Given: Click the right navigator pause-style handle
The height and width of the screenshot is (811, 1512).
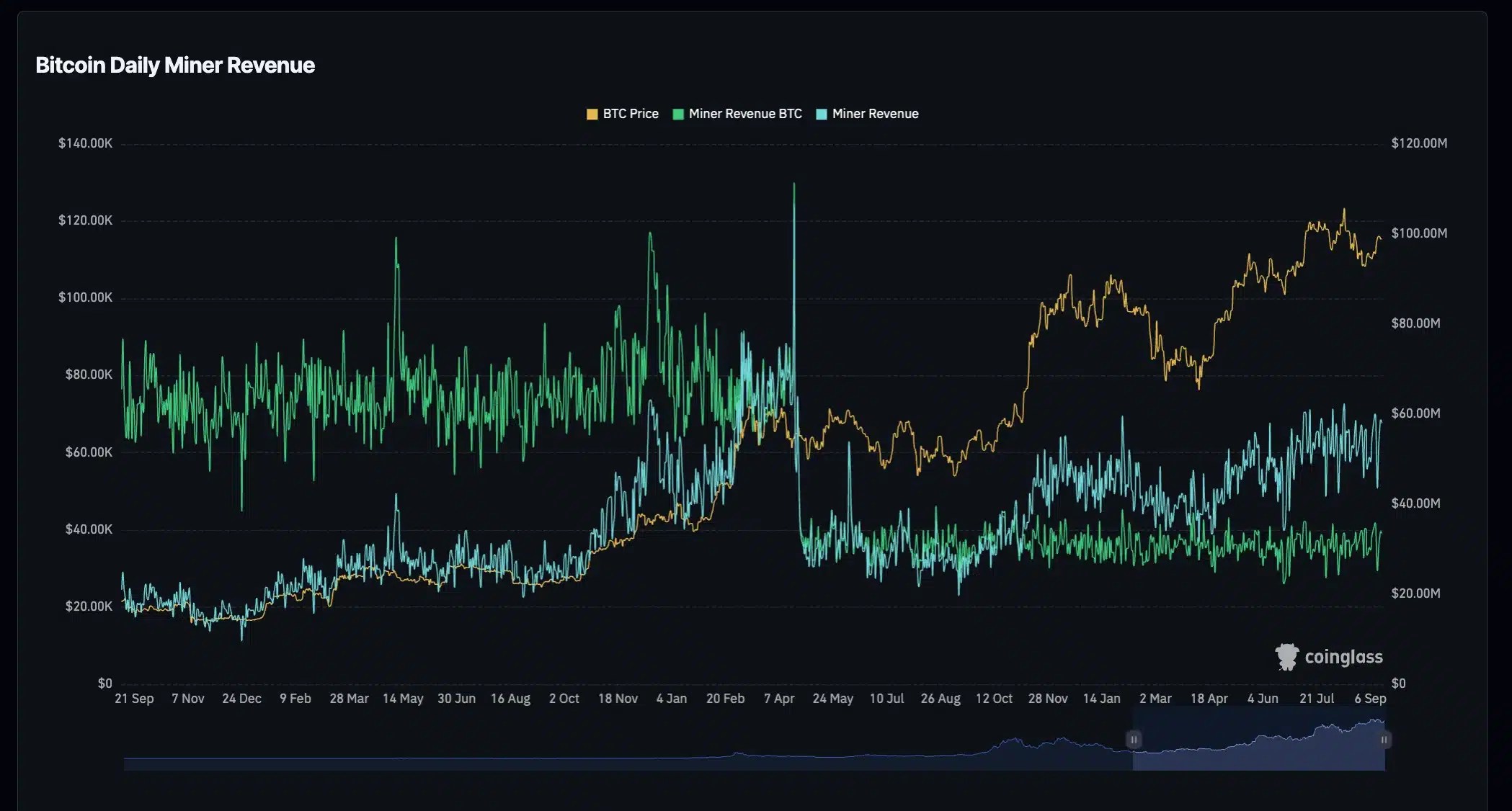Looking at the screenshot, I should pyautogui.click(x=1384, y=740).
